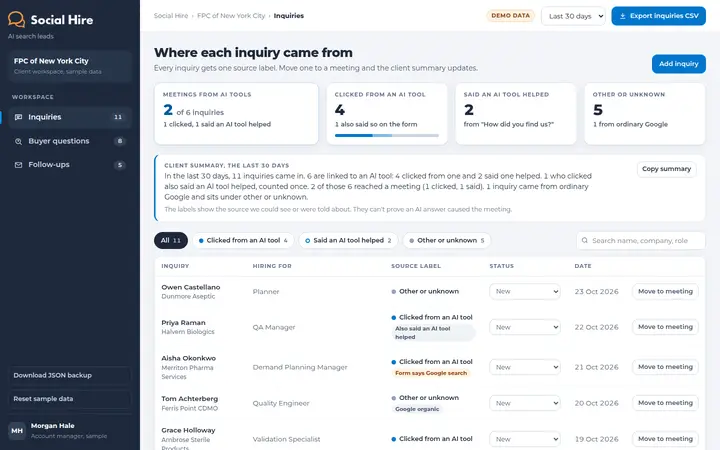The image size is (720, 450).
Task: Click the Other or unknown stat card
Action: 644,113
